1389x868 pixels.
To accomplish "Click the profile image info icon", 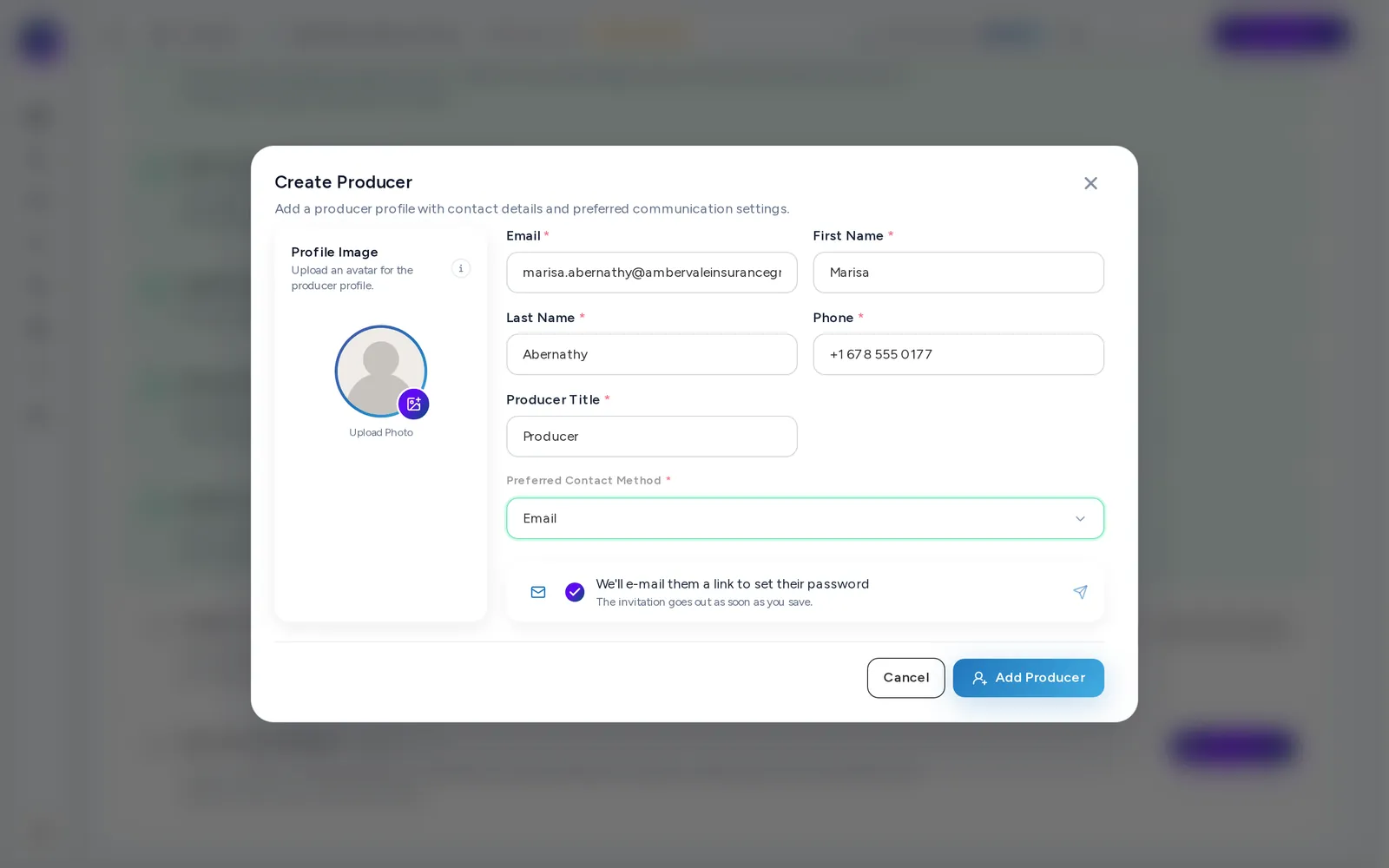I will click(461, 268).
